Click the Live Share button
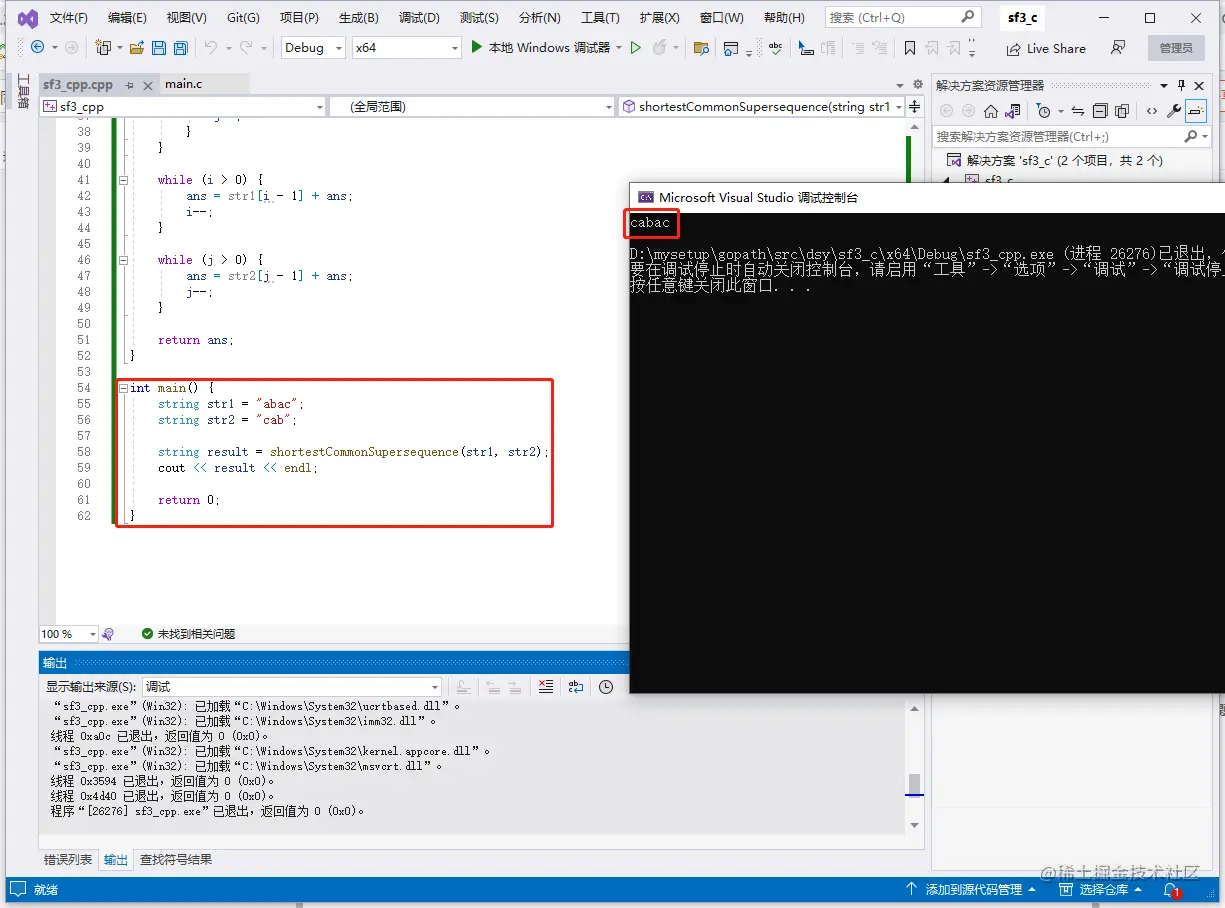The height and width of the screenshot is (908, 1225). coord(1046,48)
